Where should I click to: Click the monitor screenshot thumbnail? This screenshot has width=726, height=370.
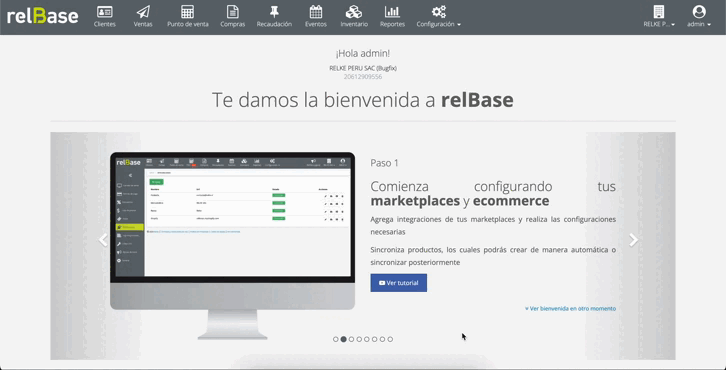[x=232, y=245]
